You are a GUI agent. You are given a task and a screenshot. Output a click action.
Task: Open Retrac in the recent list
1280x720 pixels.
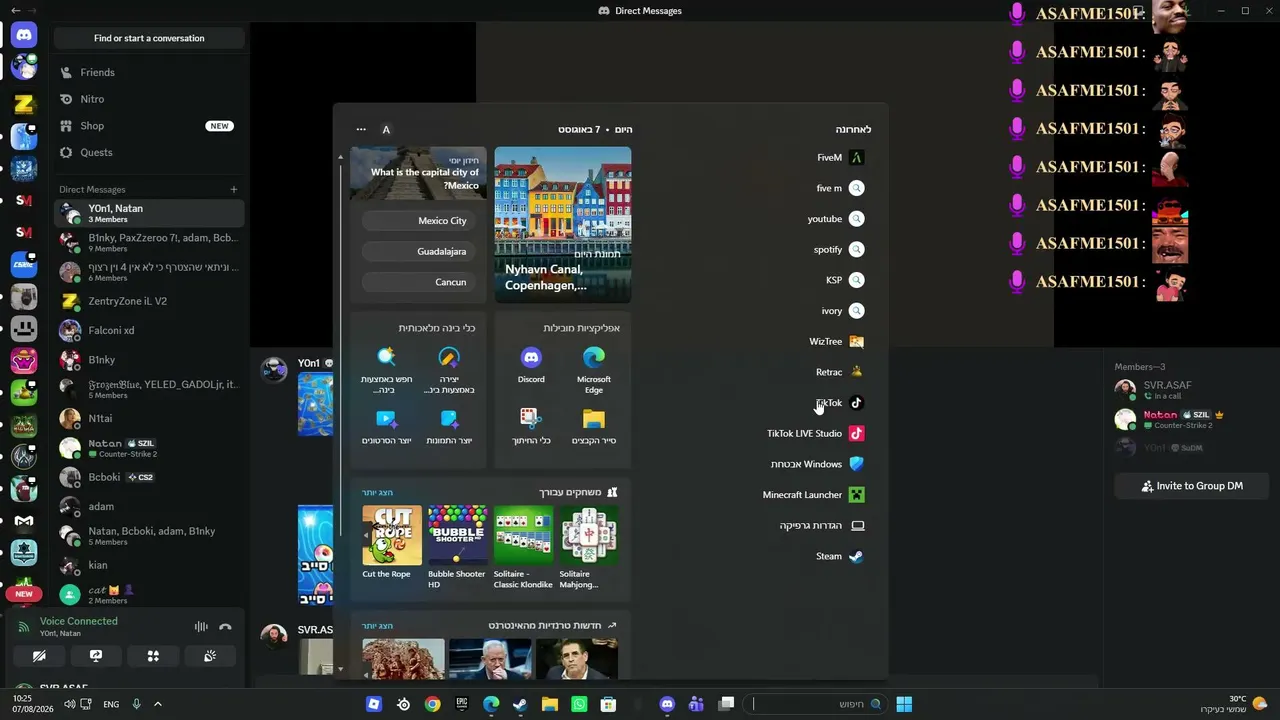[840, 372]
